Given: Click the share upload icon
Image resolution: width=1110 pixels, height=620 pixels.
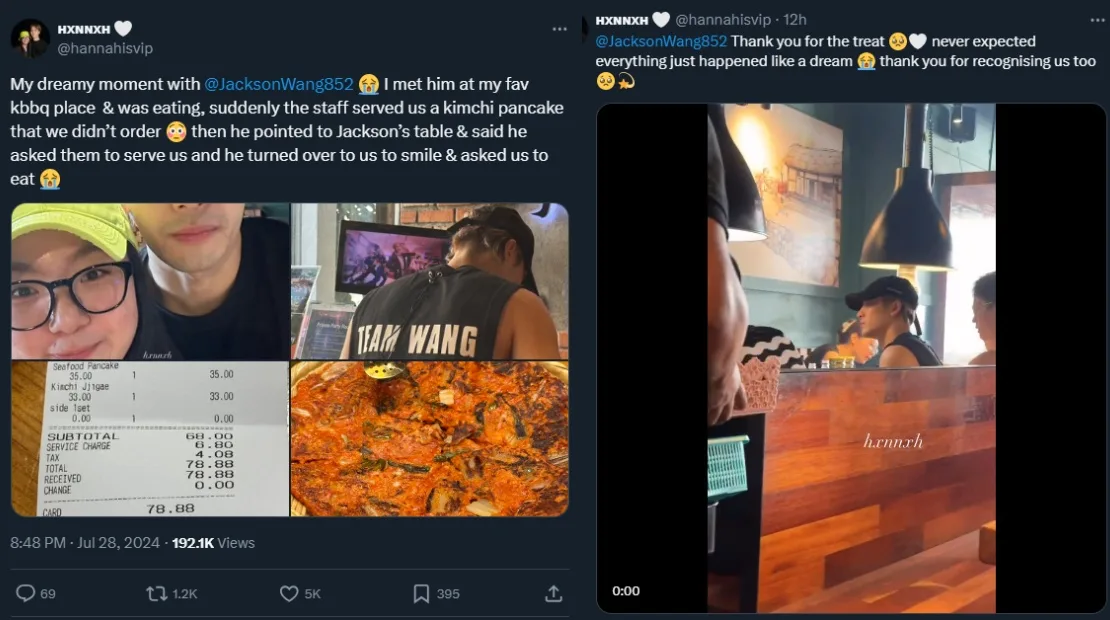Looking at the screenshot, I should 553,593.
